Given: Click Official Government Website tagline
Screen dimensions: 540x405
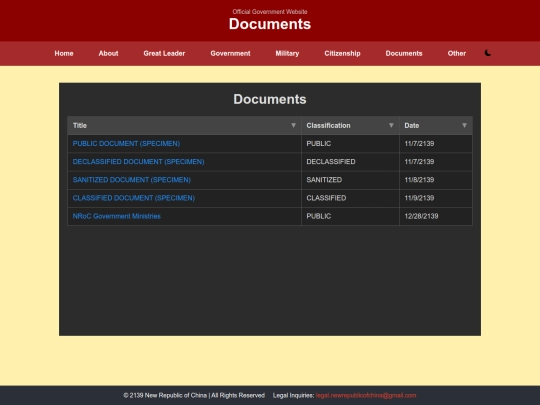Looking at the screenshot, I should coord(270,12).
